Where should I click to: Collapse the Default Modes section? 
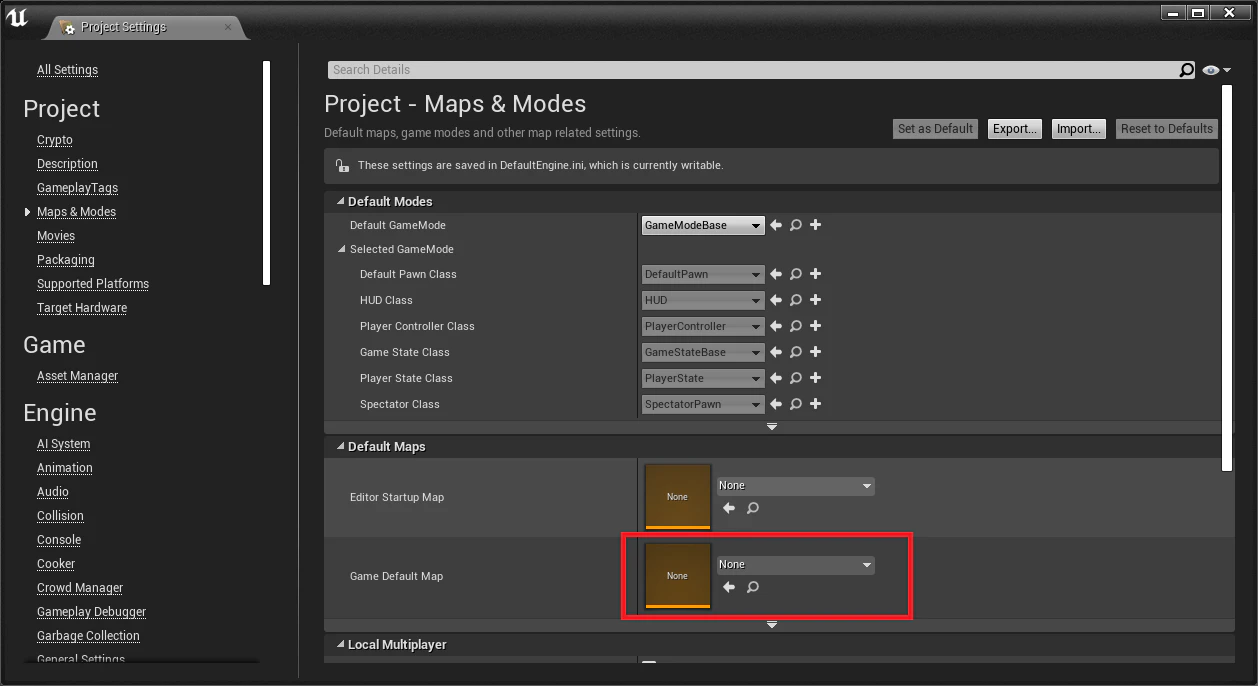click(x=340, y=202)
